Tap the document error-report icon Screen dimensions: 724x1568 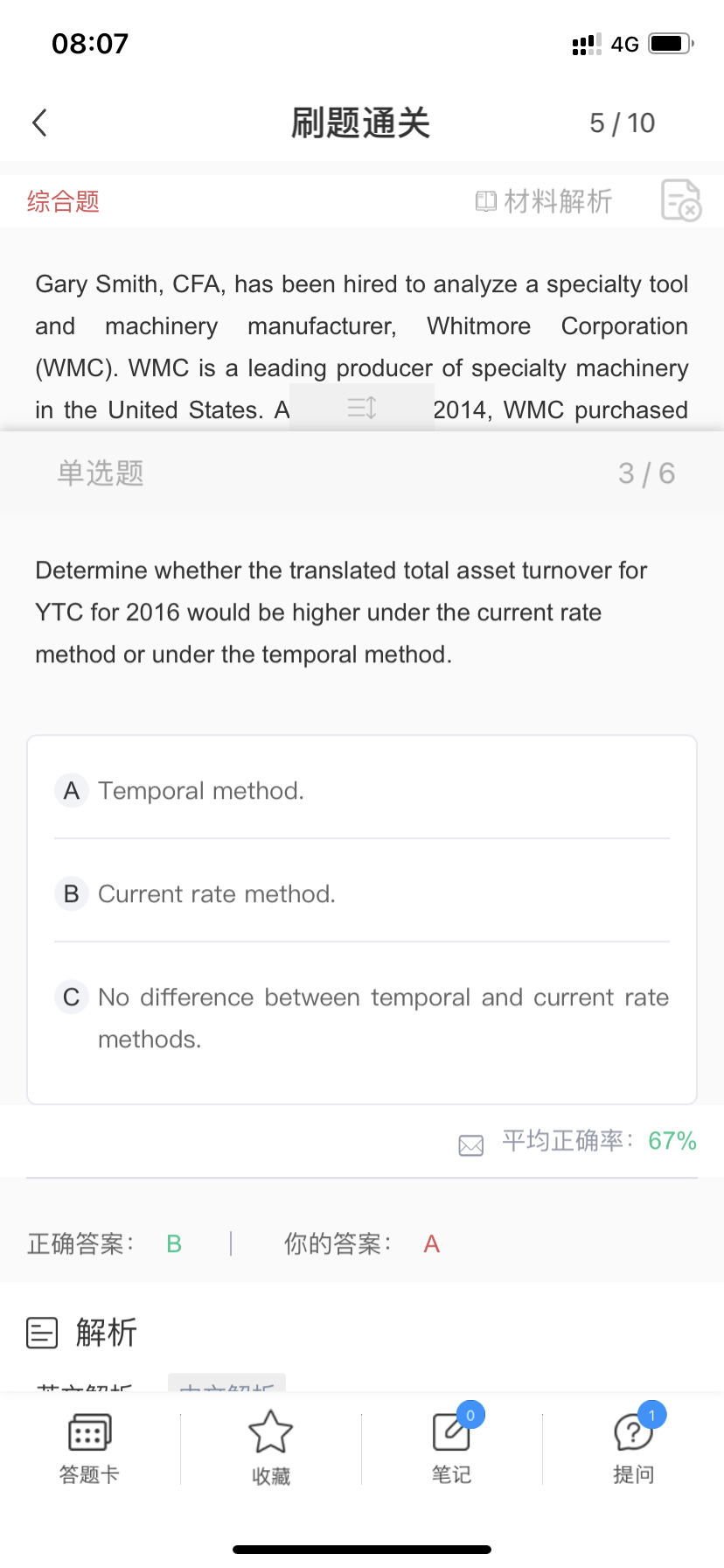tap(680, 200)
